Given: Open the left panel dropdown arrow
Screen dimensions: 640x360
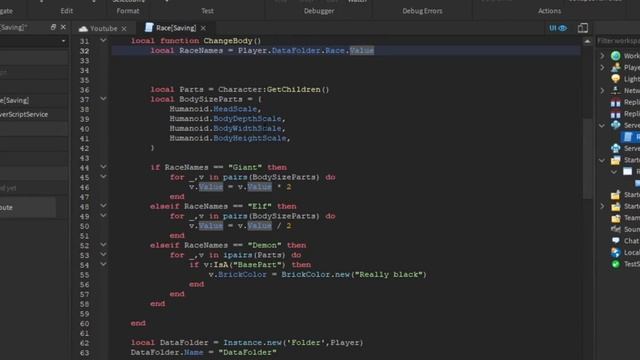Looking at the screenshot, I should [63, 41].
